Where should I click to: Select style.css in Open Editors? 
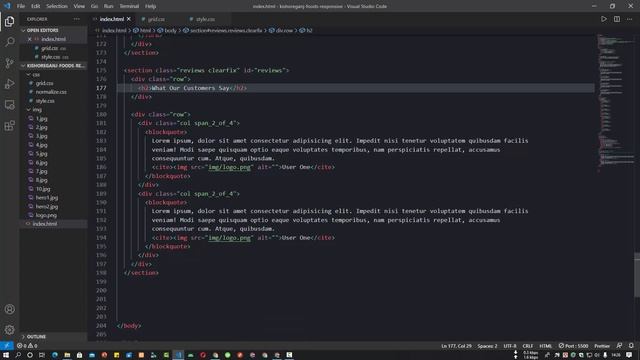[x=53, y=57]
